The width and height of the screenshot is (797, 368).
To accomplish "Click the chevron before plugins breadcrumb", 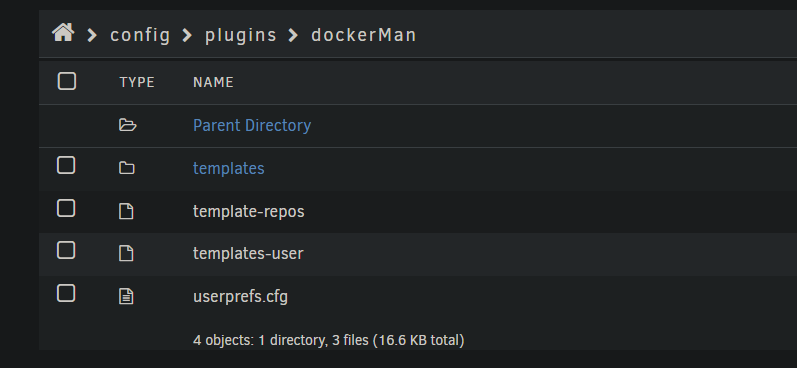I will [187, 35].
